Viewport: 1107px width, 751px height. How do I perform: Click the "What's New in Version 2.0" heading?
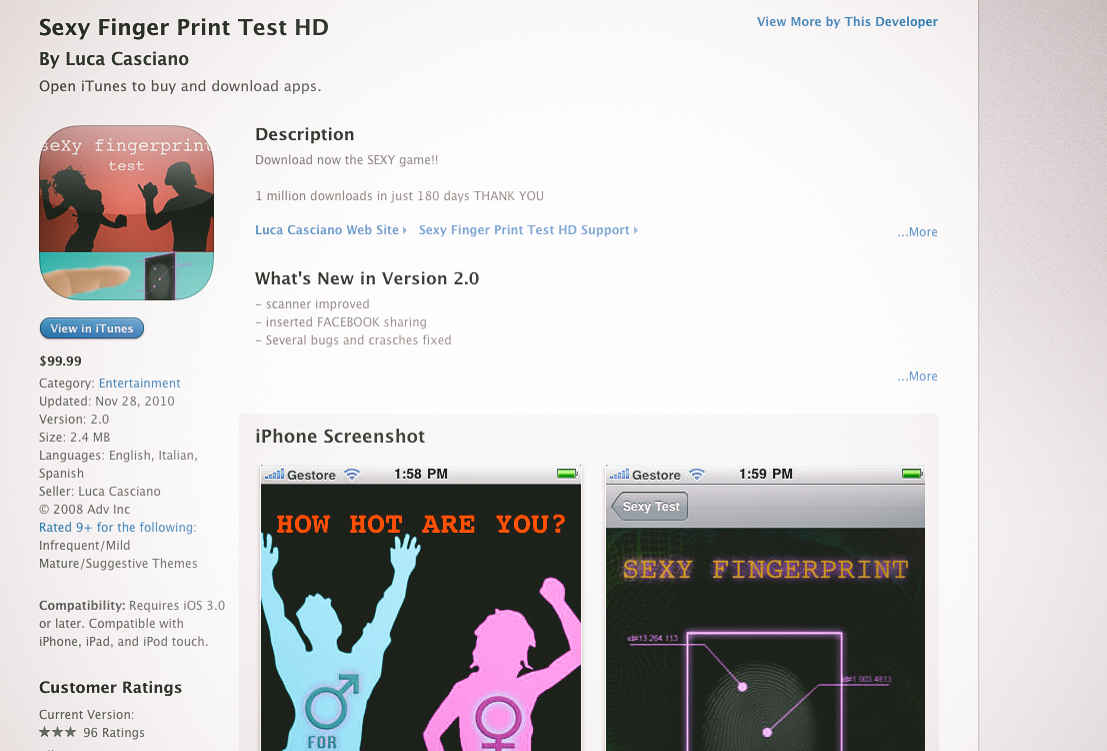tap(367, 279)
